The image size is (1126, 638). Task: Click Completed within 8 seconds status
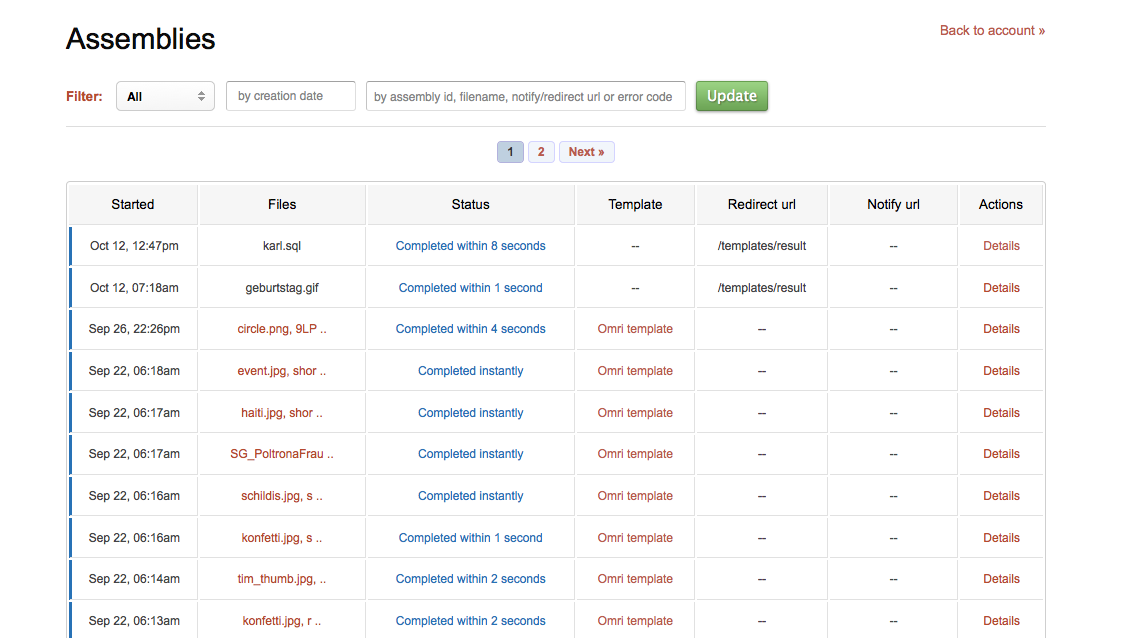(470, 246)
